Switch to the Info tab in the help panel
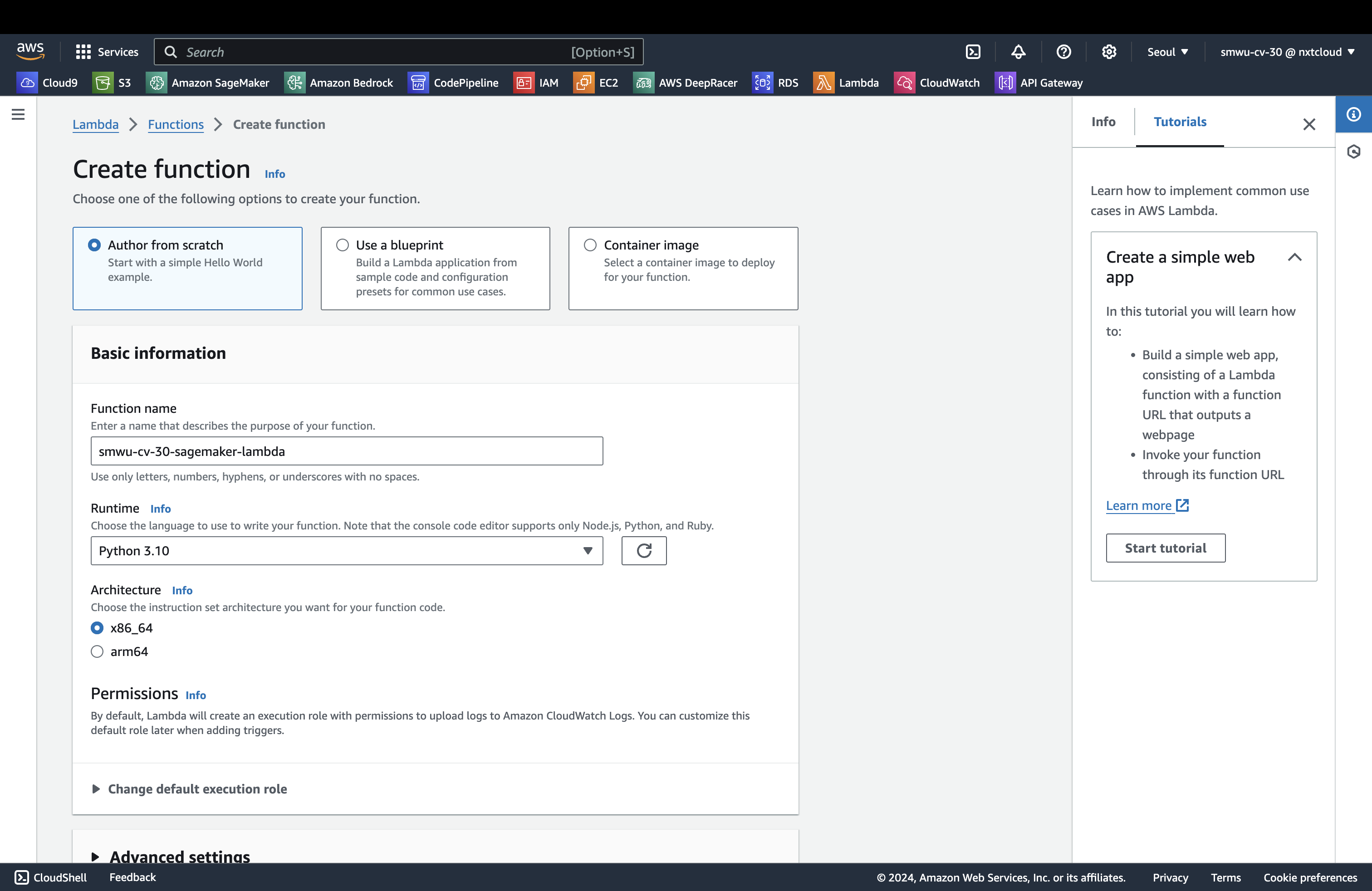1372x891 pixels. pos(1103,122)
